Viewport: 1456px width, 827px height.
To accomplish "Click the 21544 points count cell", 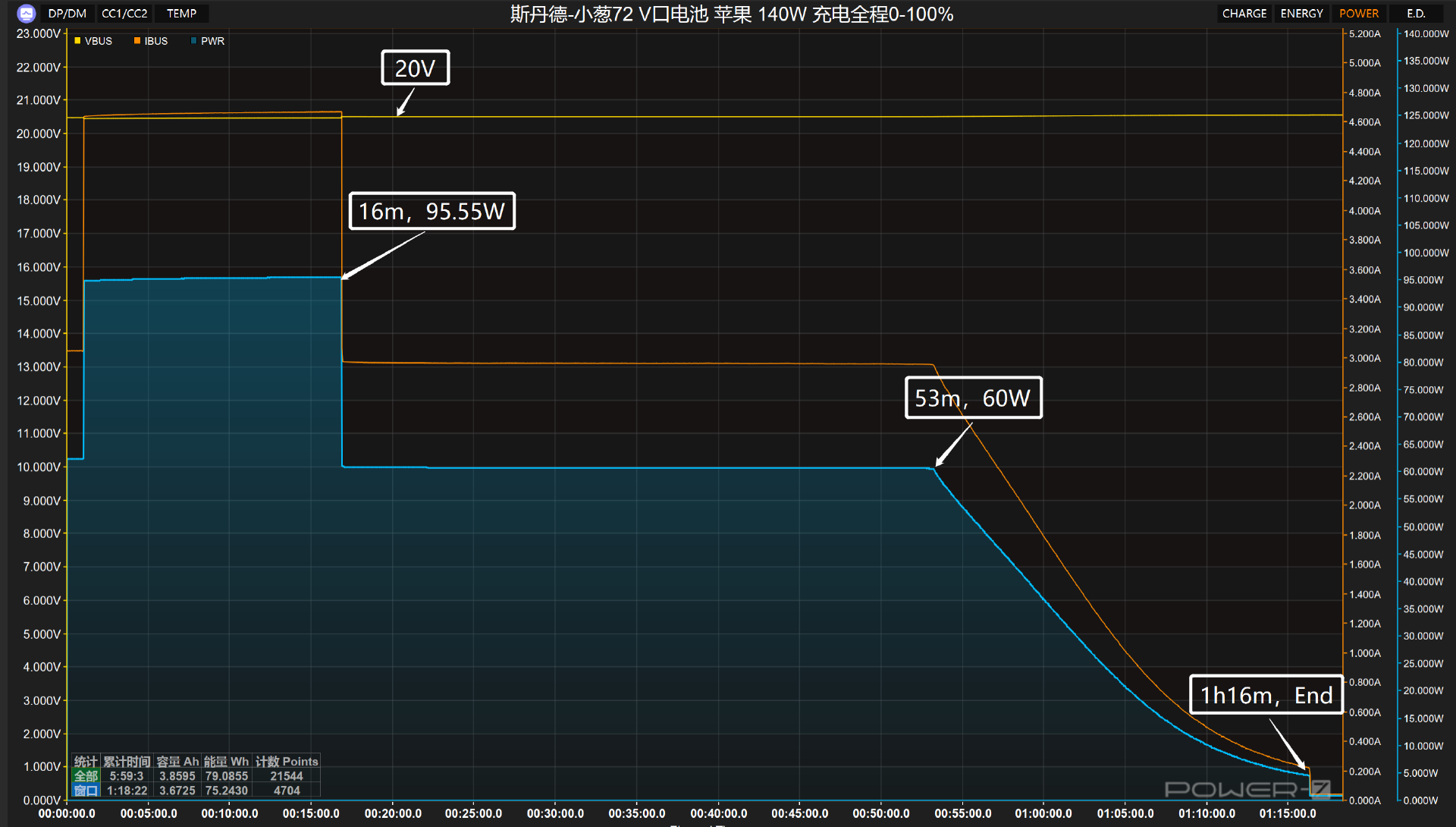I will tap(287, 776).
